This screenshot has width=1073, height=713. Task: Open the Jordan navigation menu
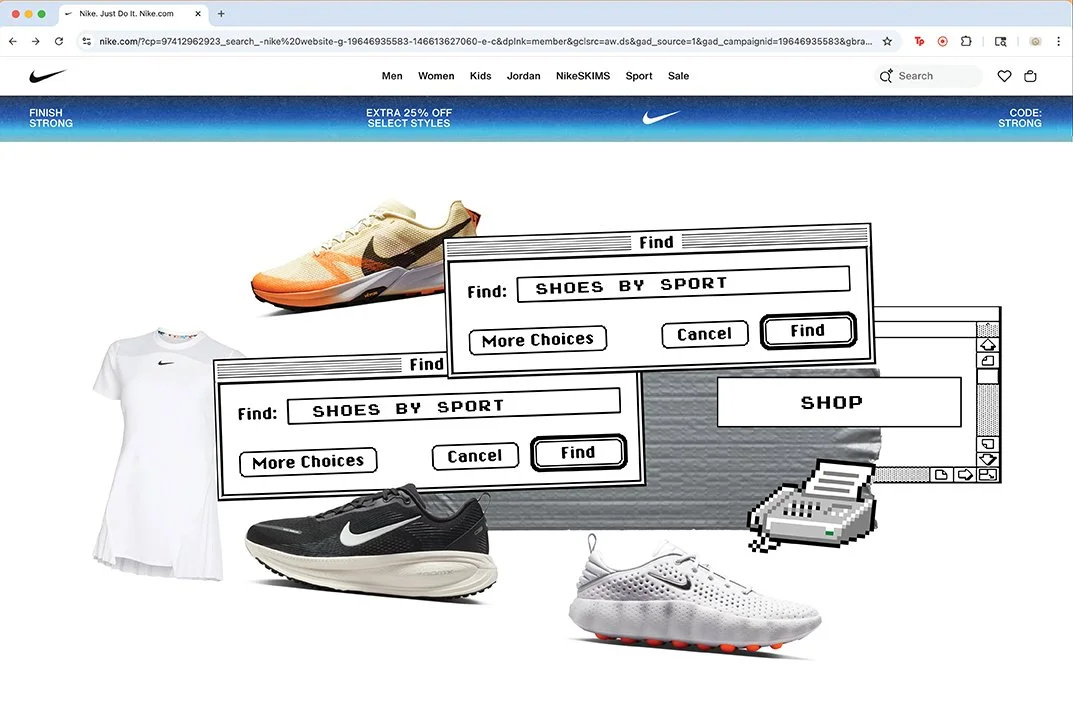(x=523, y=75)
